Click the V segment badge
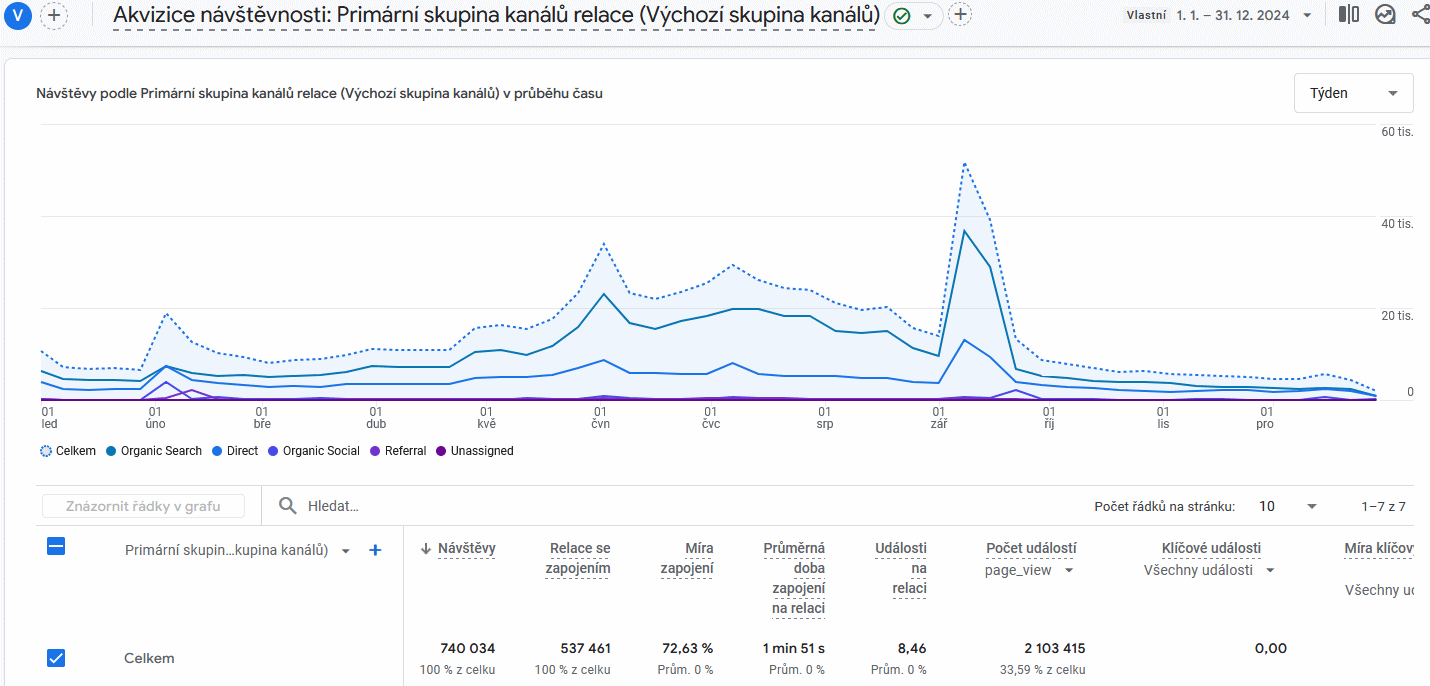This screenshot has height=686, width=1430. click(19, 15)
